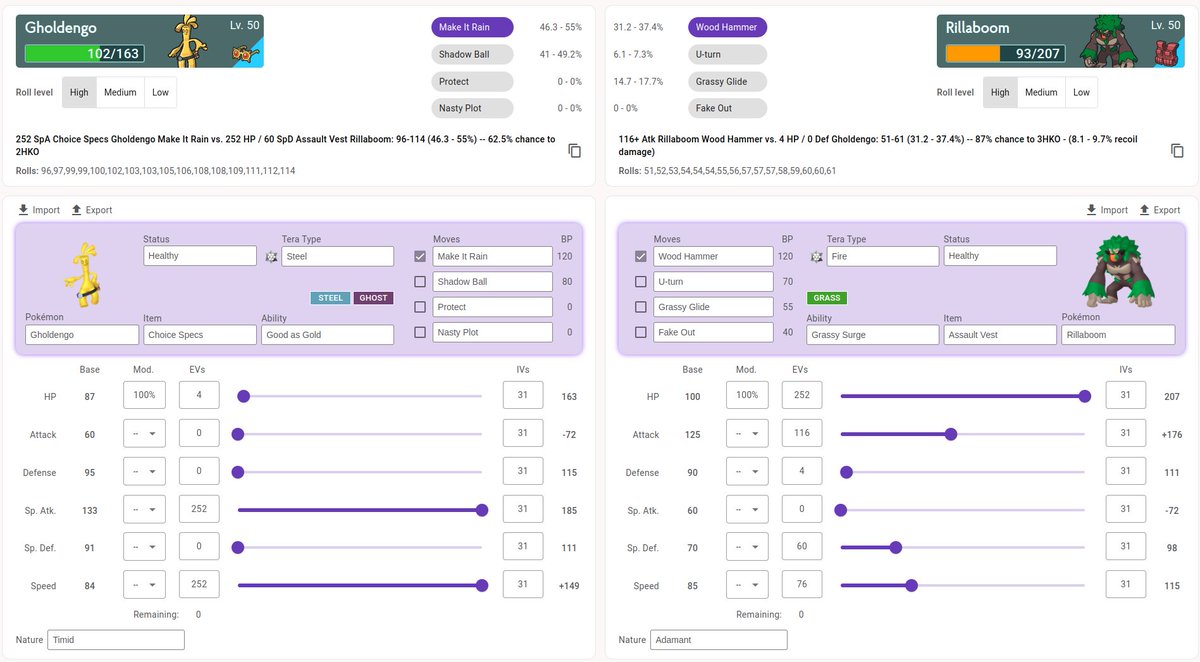Check the Nasty Plot checkbox
The width and height of the screenshot is (1200, 662).
click(420, 332)
